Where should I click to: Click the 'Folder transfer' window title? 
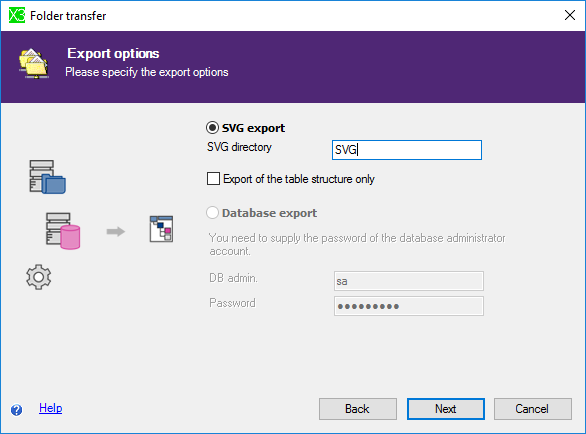click(x=68, y=16)
